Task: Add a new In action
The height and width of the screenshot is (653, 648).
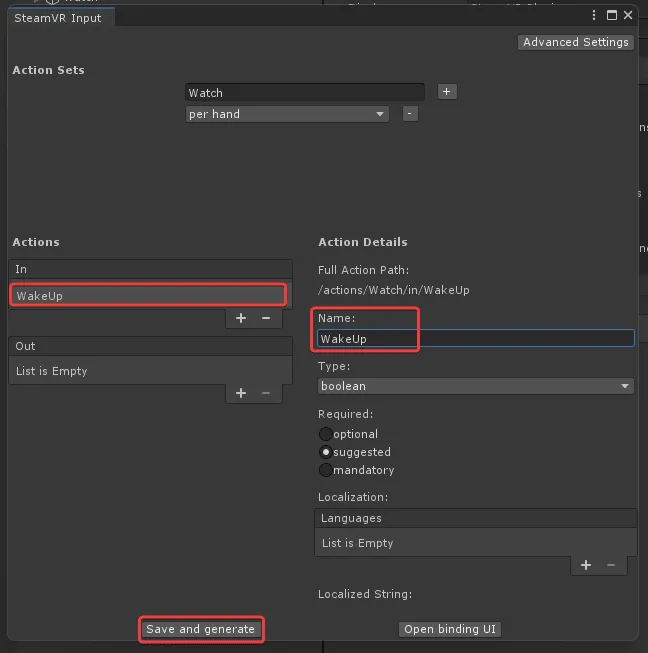Action: 241,318
